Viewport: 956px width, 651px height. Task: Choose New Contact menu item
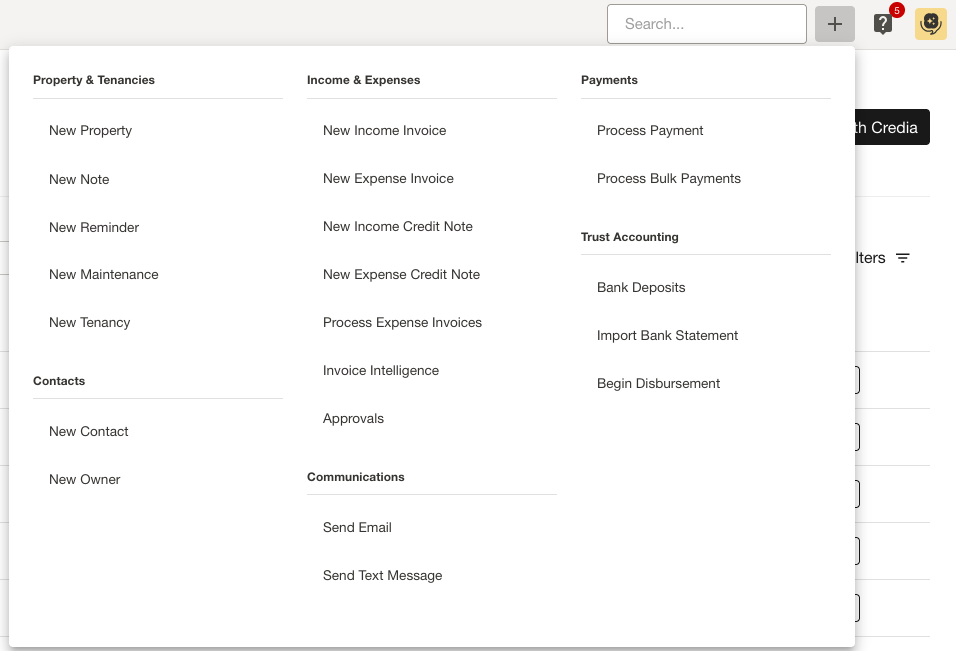[88, 432]
